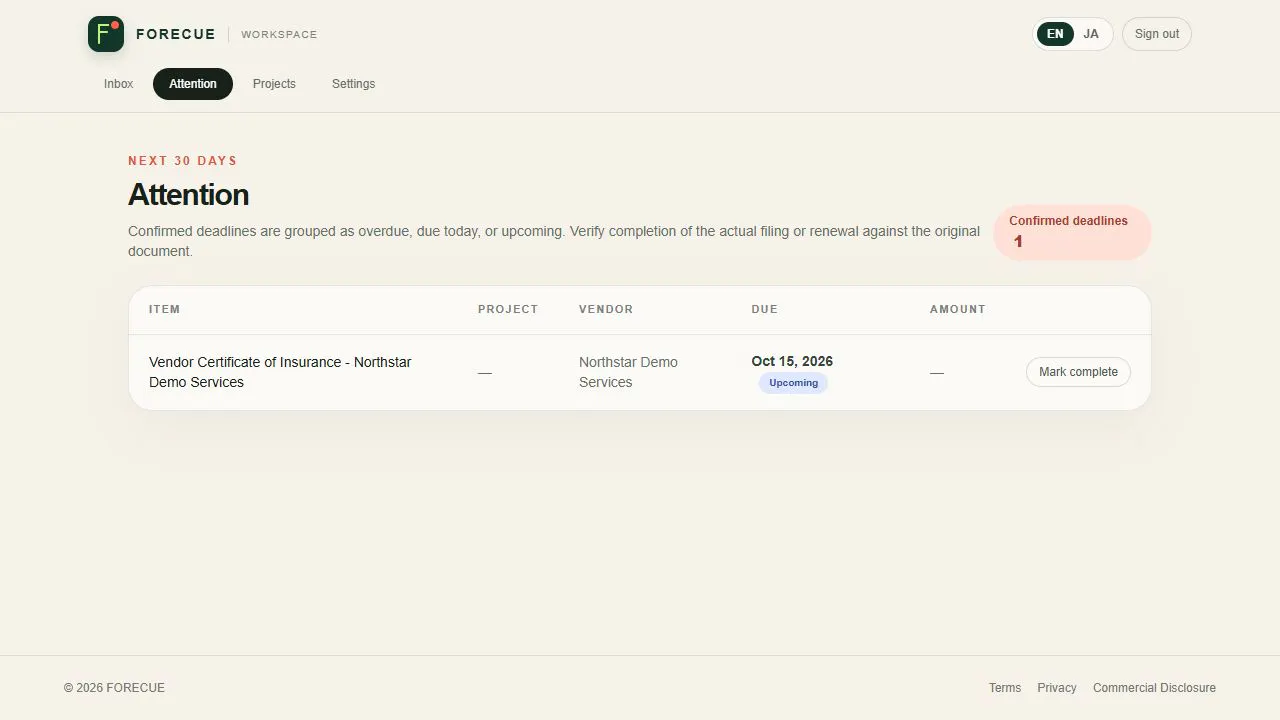Go to the Projects tab

(274, 84)
